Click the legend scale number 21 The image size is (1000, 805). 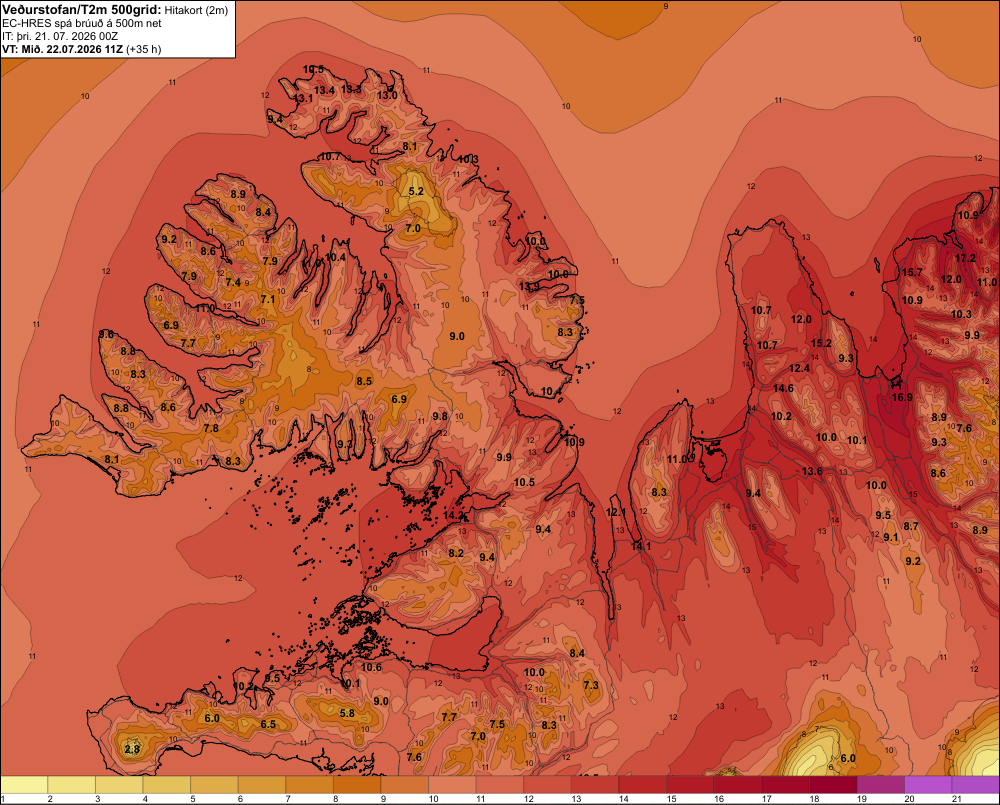point(956,799)
